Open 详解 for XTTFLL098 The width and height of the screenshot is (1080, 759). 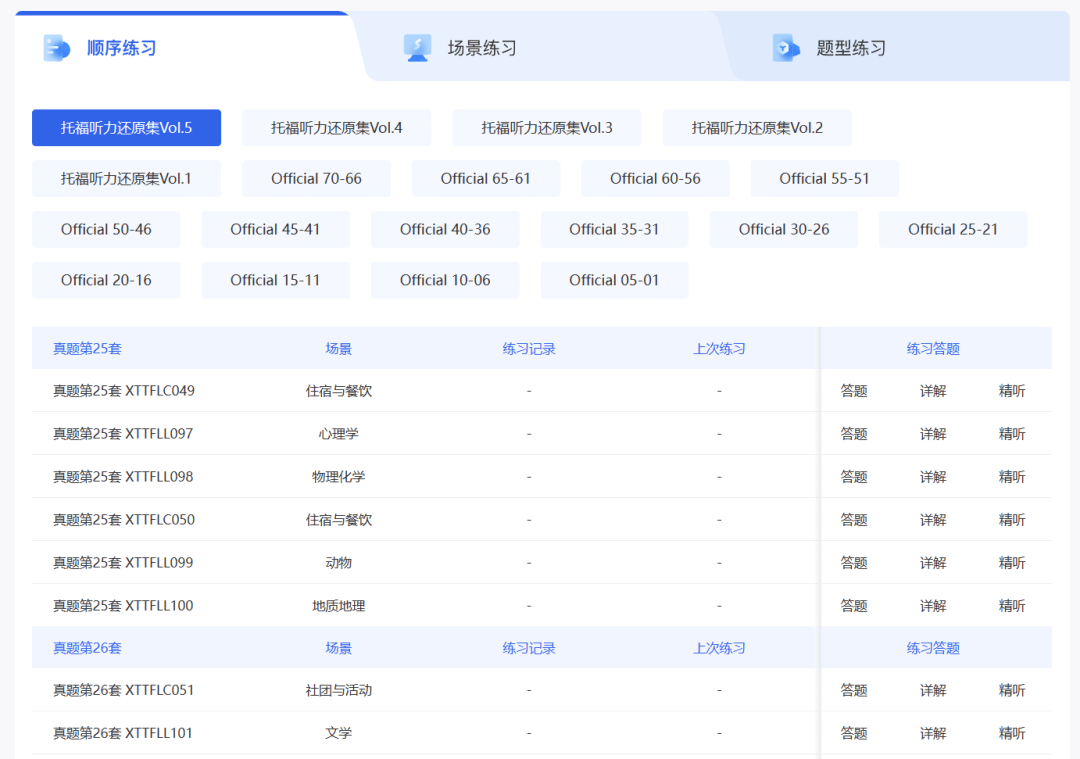933,477
